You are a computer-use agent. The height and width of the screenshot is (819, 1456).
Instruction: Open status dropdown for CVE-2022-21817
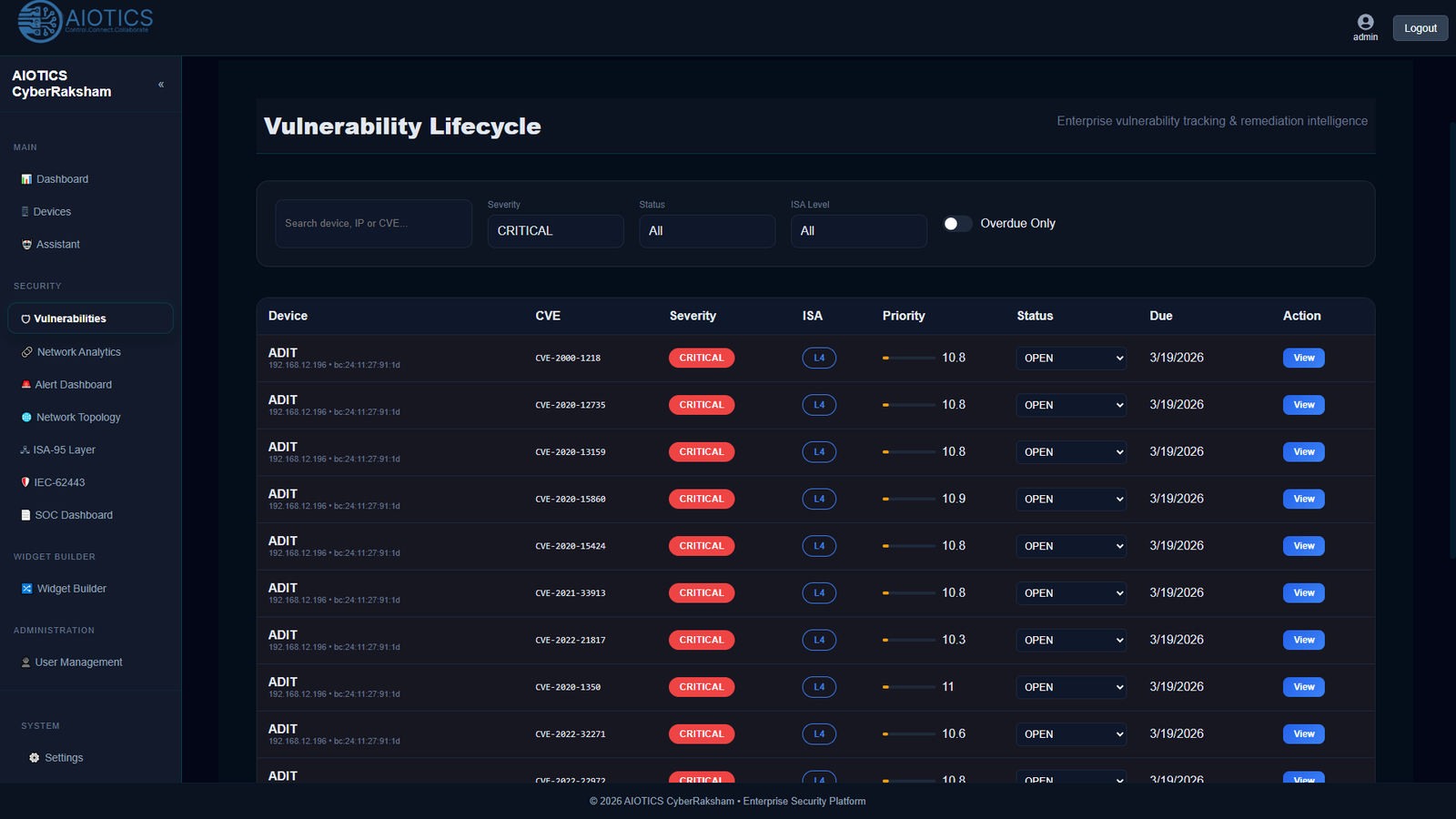tap(1071, 641)
